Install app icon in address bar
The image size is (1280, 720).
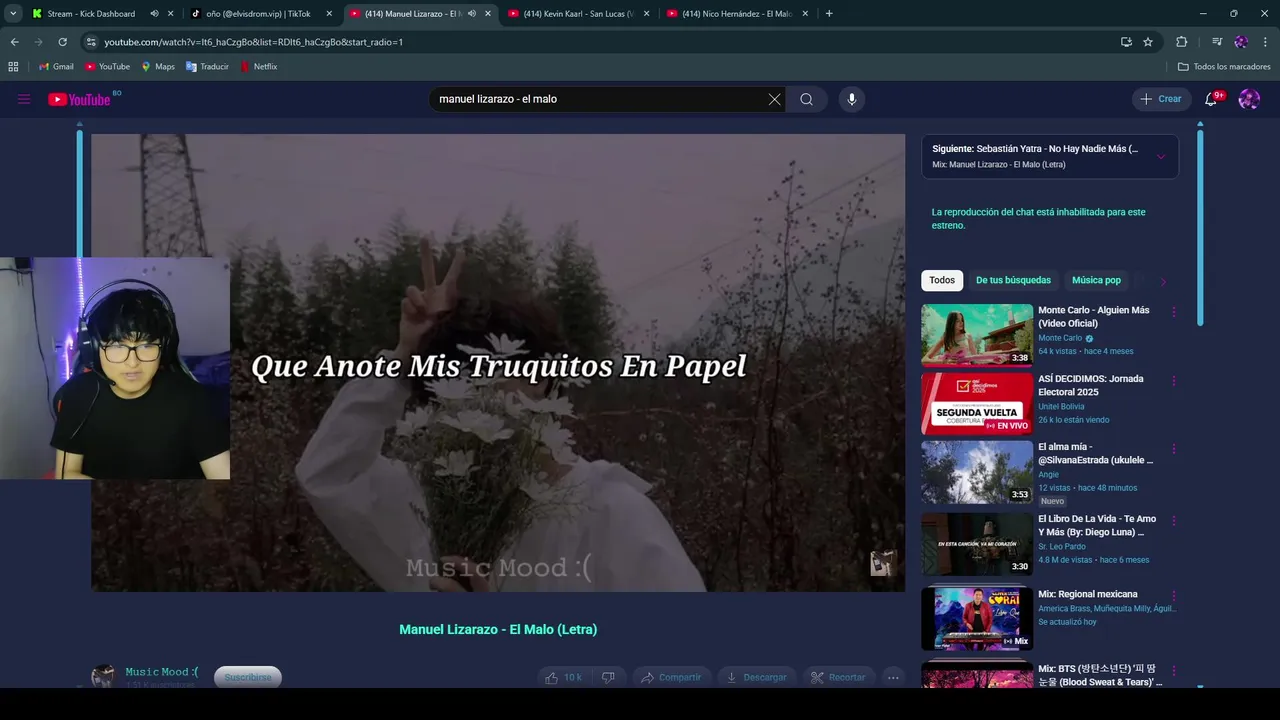click(1126, 42)
